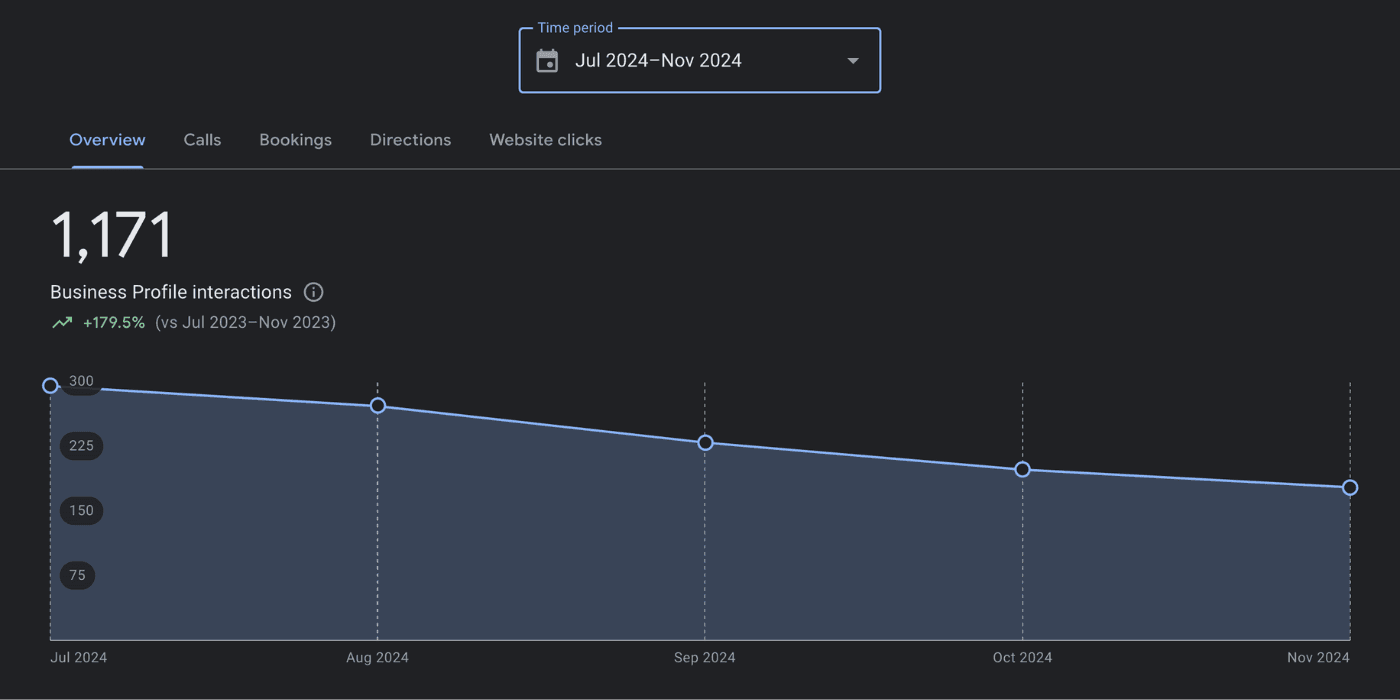The height and width of the screenshot is (700, 1400).
Task: Open the Bookings tab
Action: click(x=295, y=140)
